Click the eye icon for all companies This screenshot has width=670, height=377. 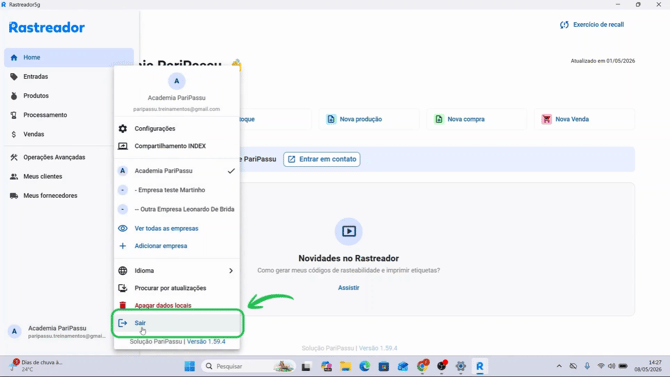coord(123,229)
